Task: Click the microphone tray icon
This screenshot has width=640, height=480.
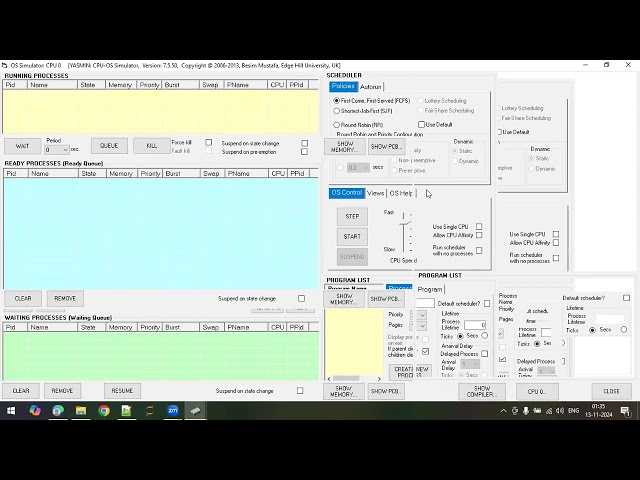Action: tap(525, 411)
